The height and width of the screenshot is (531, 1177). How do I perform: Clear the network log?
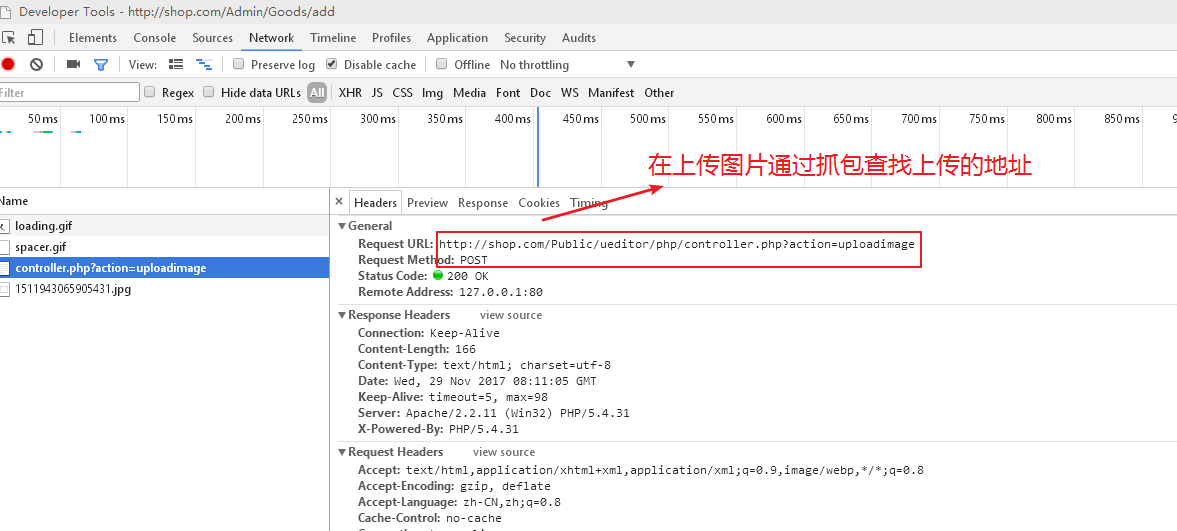click(36, 65)
